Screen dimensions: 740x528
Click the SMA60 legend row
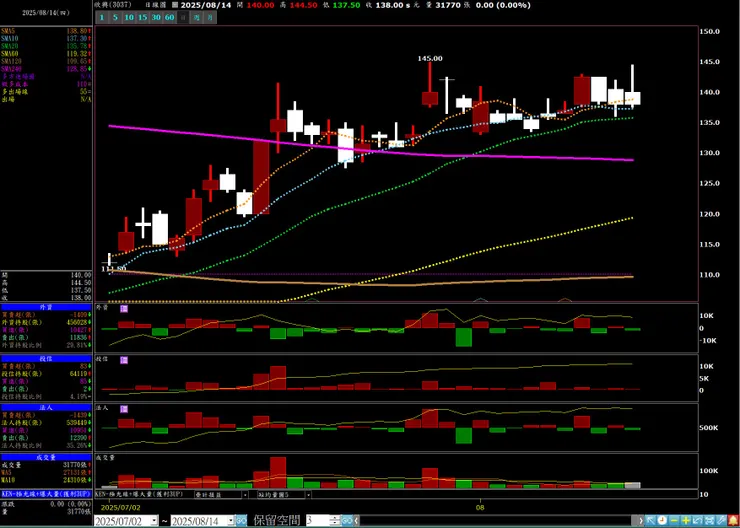[46, 54]
